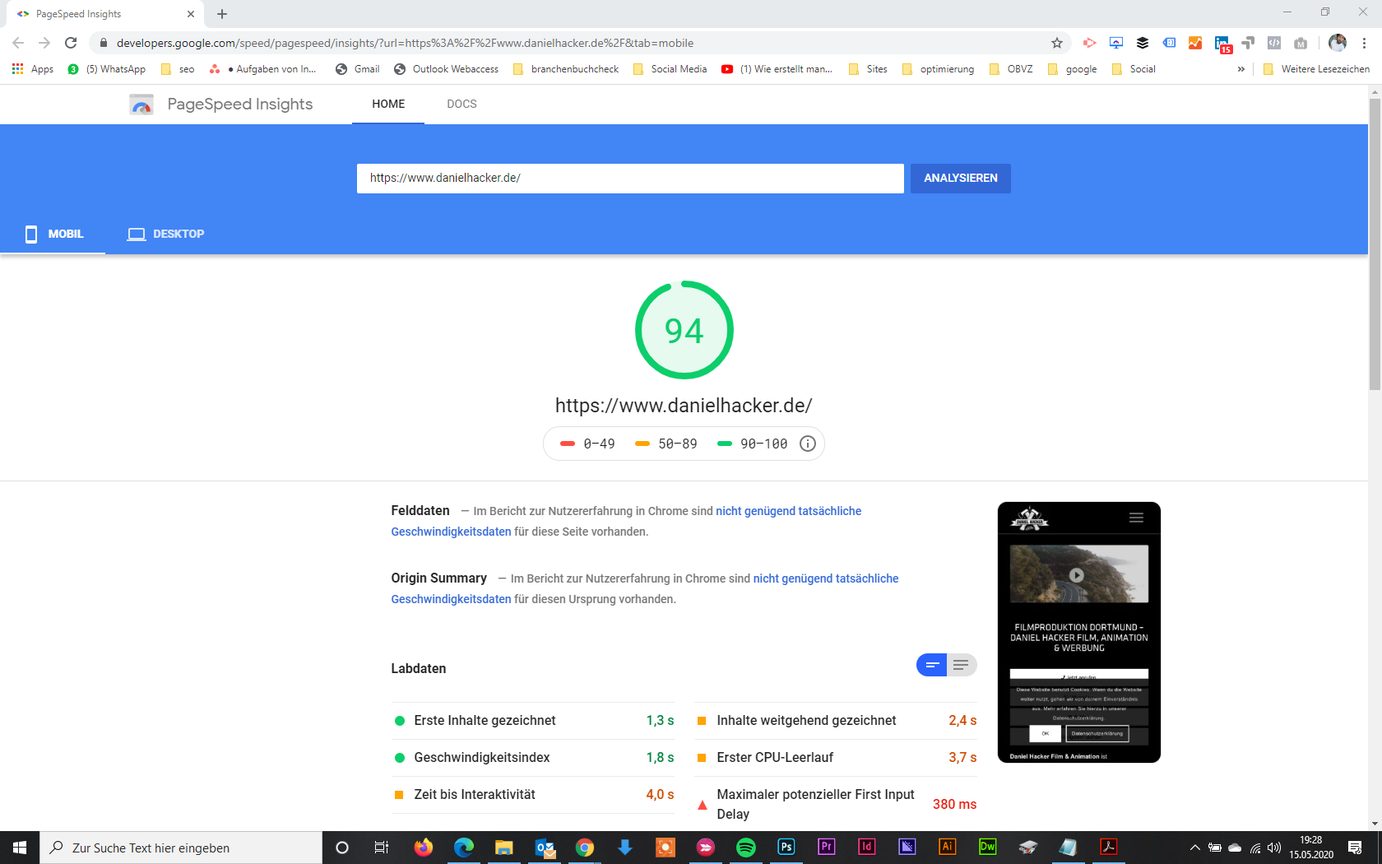
Task: Open the OBVZ bookmark folder
Action: (x=1013, y=69)
